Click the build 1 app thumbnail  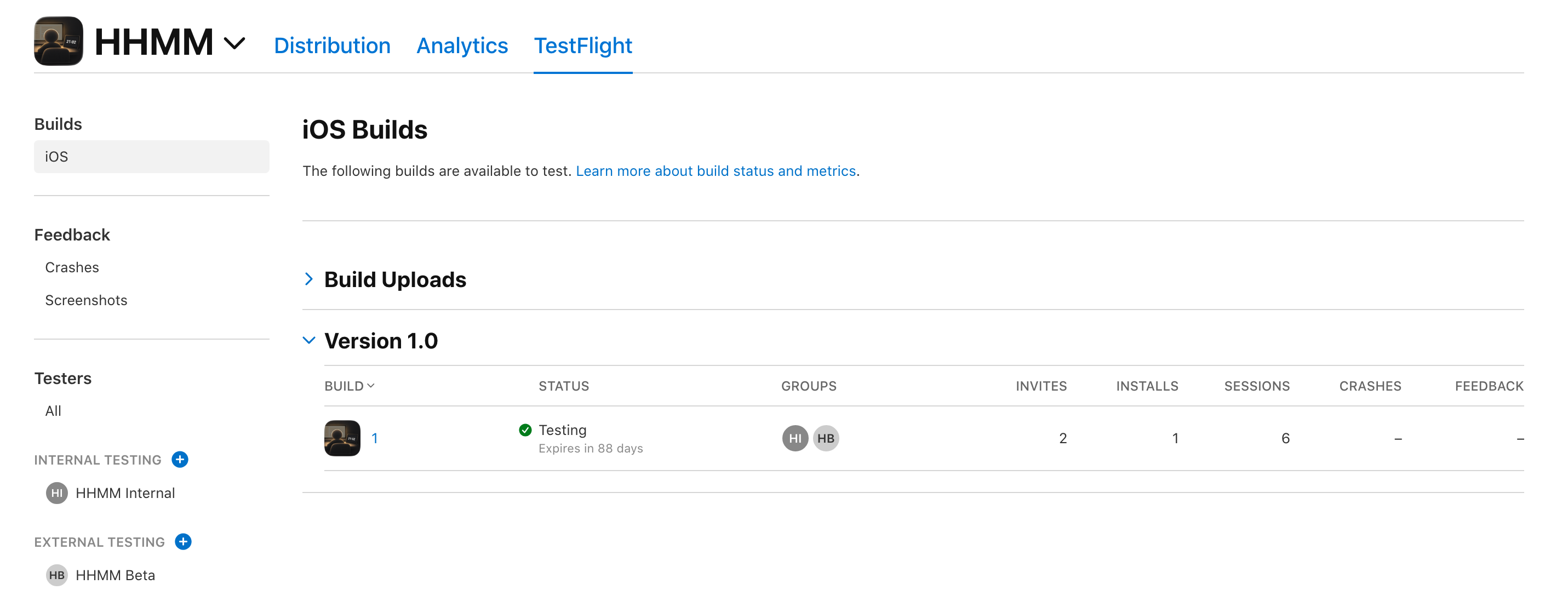point(342,438)
